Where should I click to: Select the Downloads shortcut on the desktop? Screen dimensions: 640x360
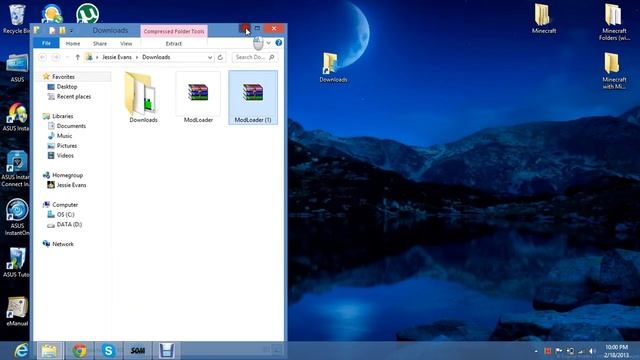coord(333,68)
